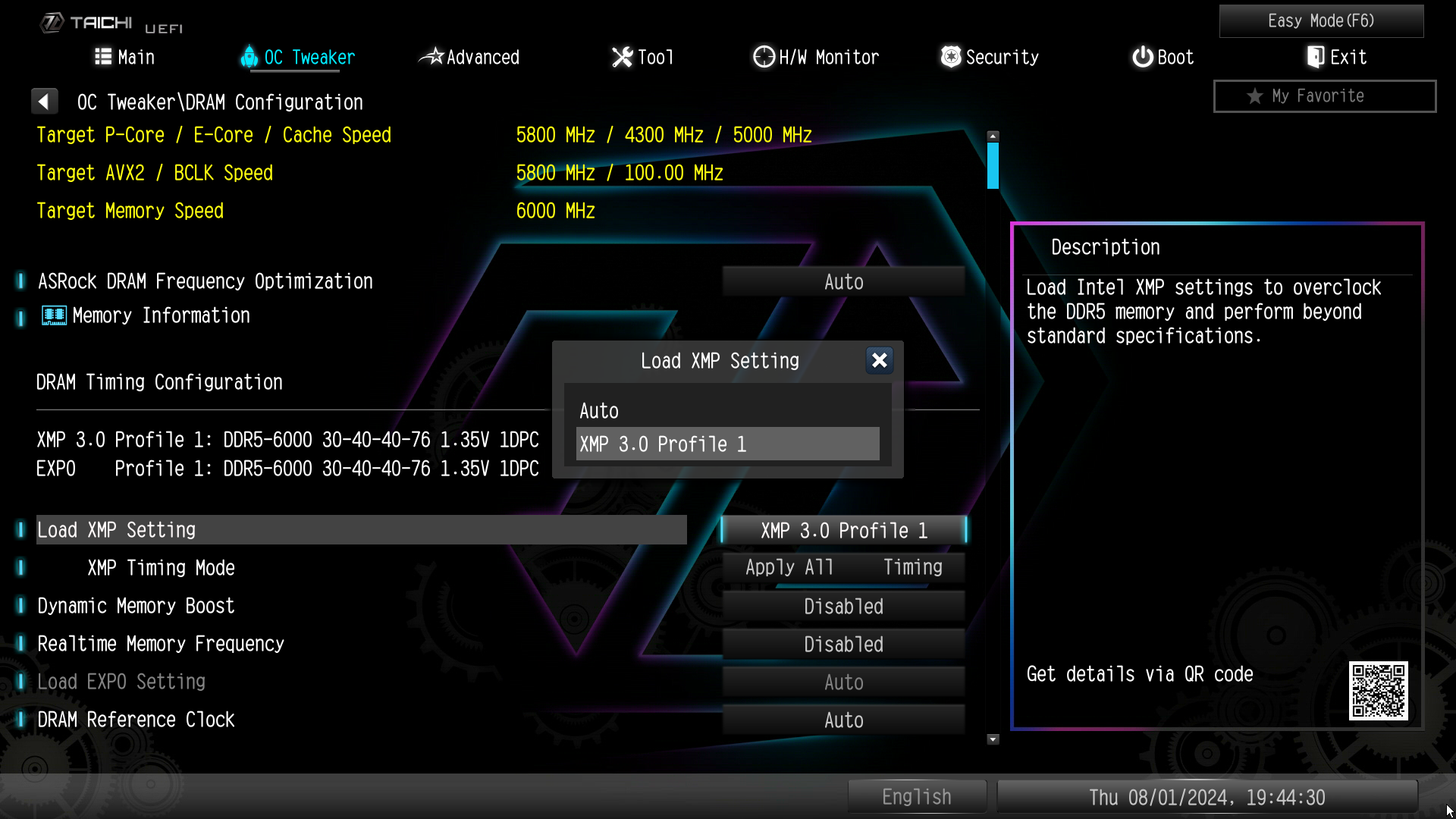Image resolution: width=1456 pixels, height=819 pixels.
Task: Close the Load XMP Setting popup
Action: coord(879,360)
